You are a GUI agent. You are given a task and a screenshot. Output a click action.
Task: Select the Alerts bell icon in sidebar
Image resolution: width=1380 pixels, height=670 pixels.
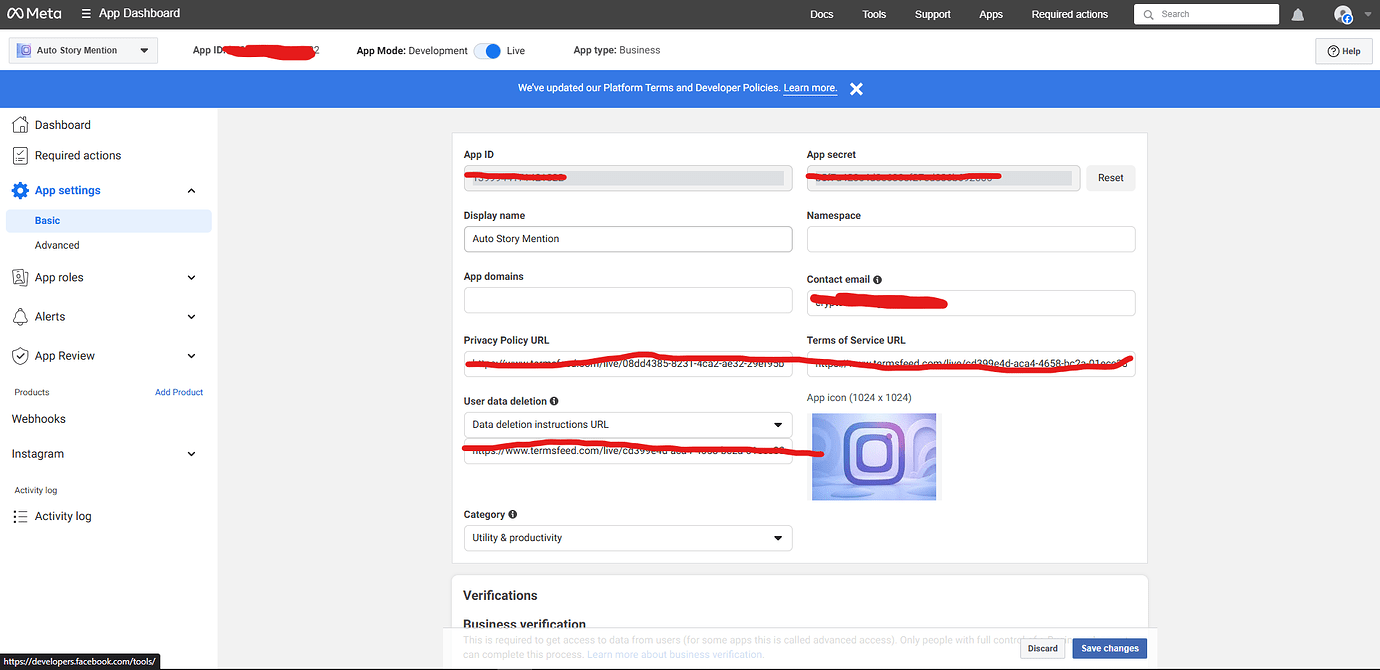(x=19, y=316)
